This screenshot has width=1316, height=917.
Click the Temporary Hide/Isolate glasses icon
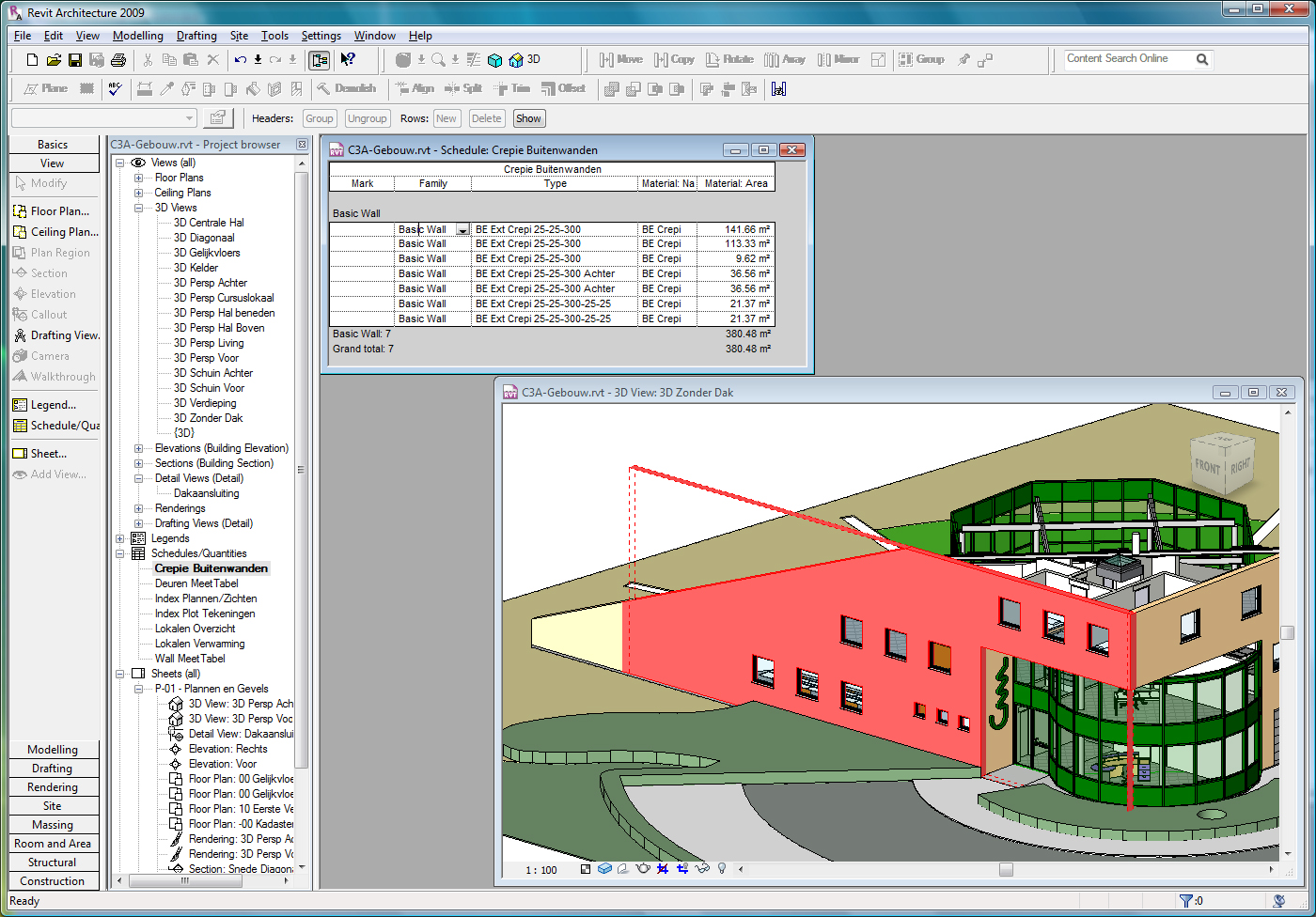pyautogui.click(x=702, y=869)
